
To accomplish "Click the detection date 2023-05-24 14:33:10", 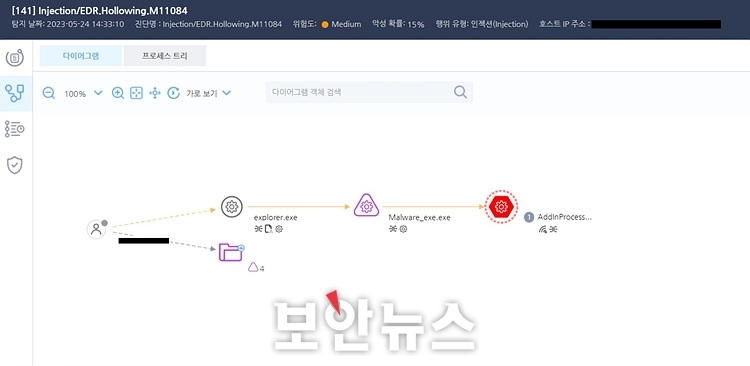I will click(x=86, y=24).
